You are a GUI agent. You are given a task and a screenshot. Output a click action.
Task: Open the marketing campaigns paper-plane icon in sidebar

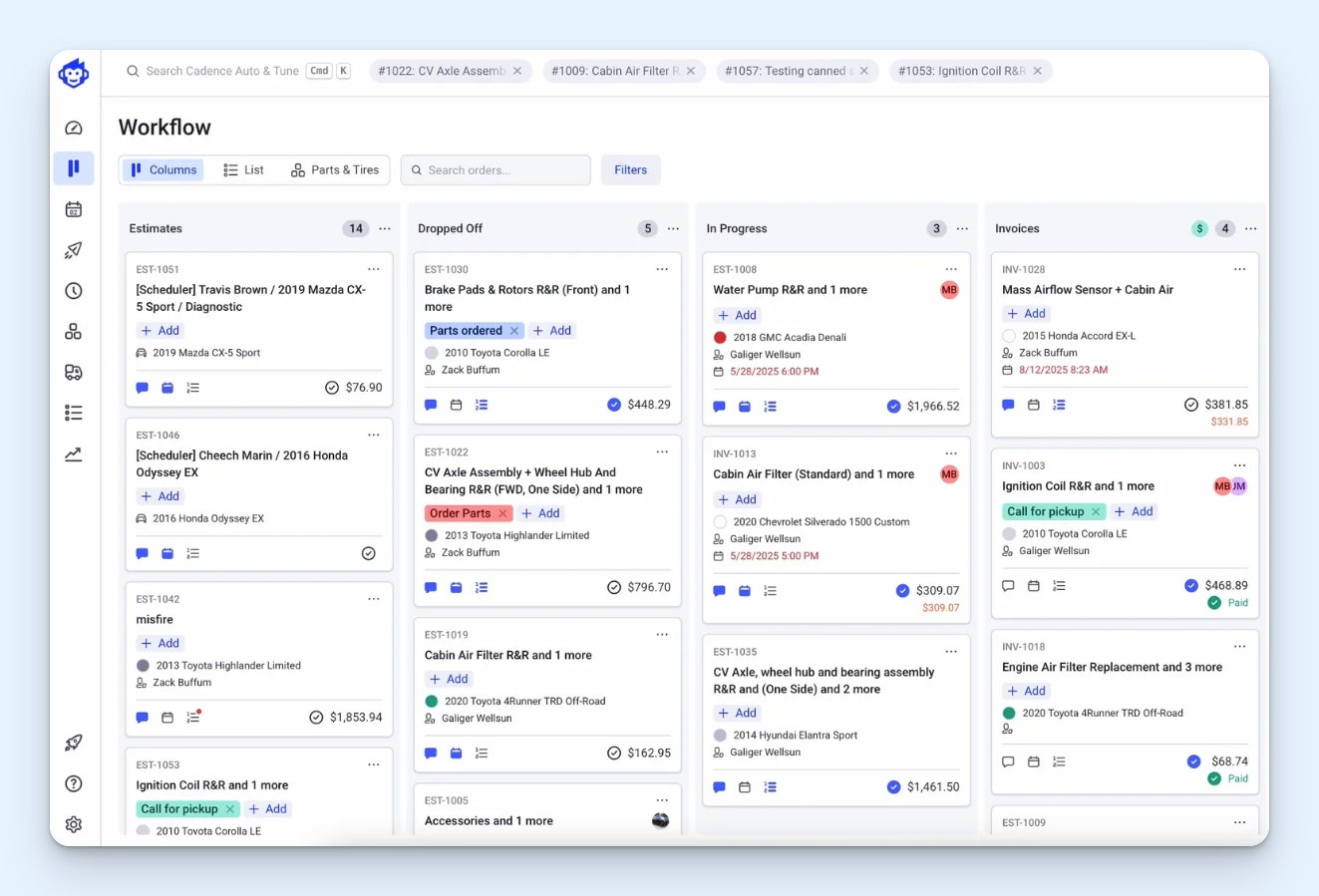[74, 250]
